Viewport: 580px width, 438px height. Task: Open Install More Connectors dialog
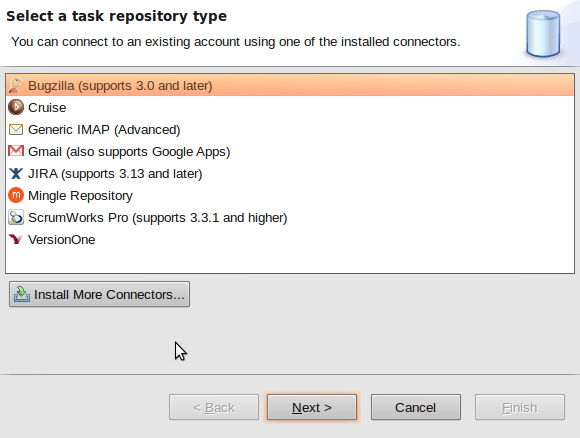(x=100, y=294)
